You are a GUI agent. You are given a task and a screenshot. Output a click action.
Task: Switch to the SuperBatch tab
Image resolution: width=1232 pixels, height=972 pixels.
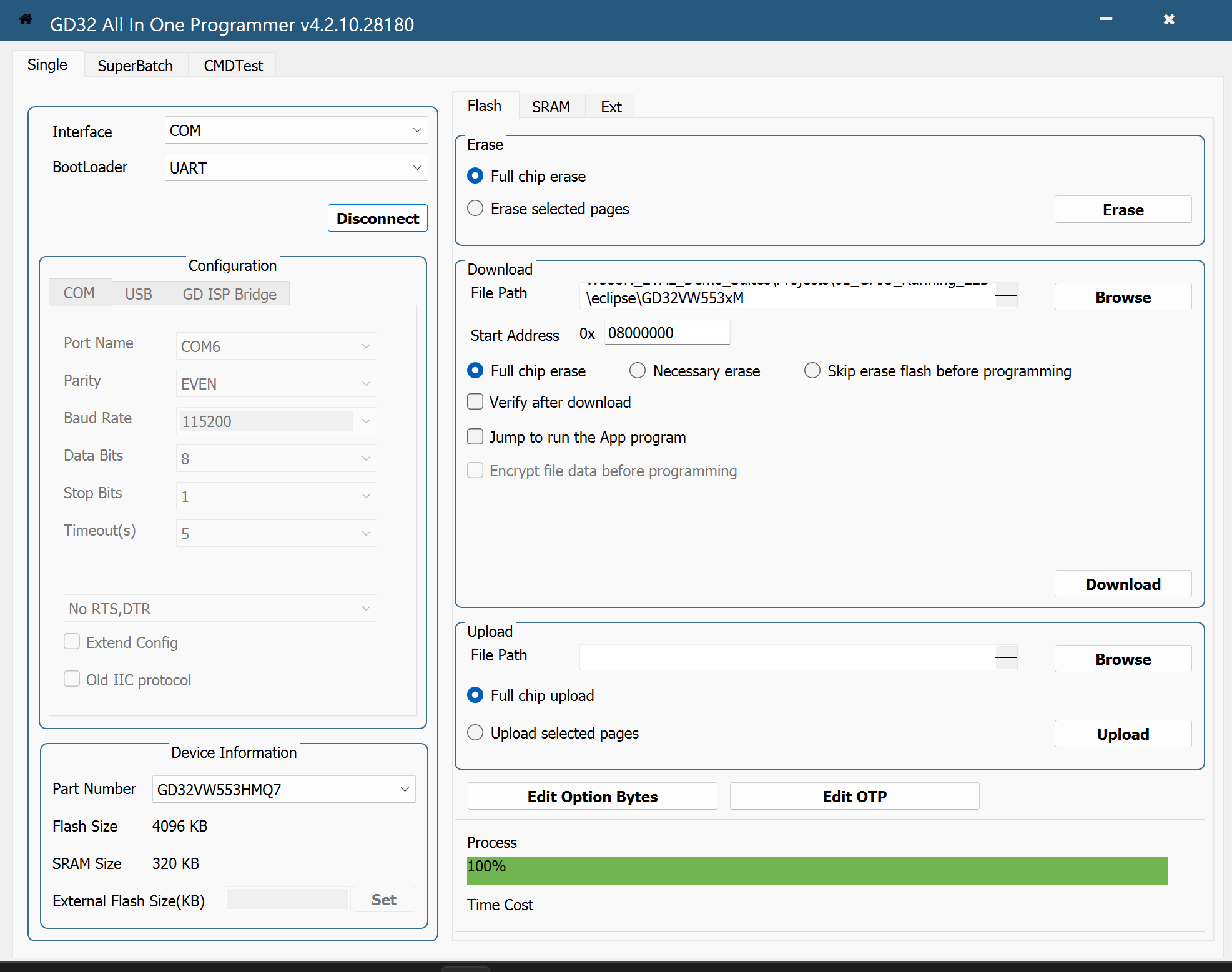pyautogui.click(x=135, y=66)
